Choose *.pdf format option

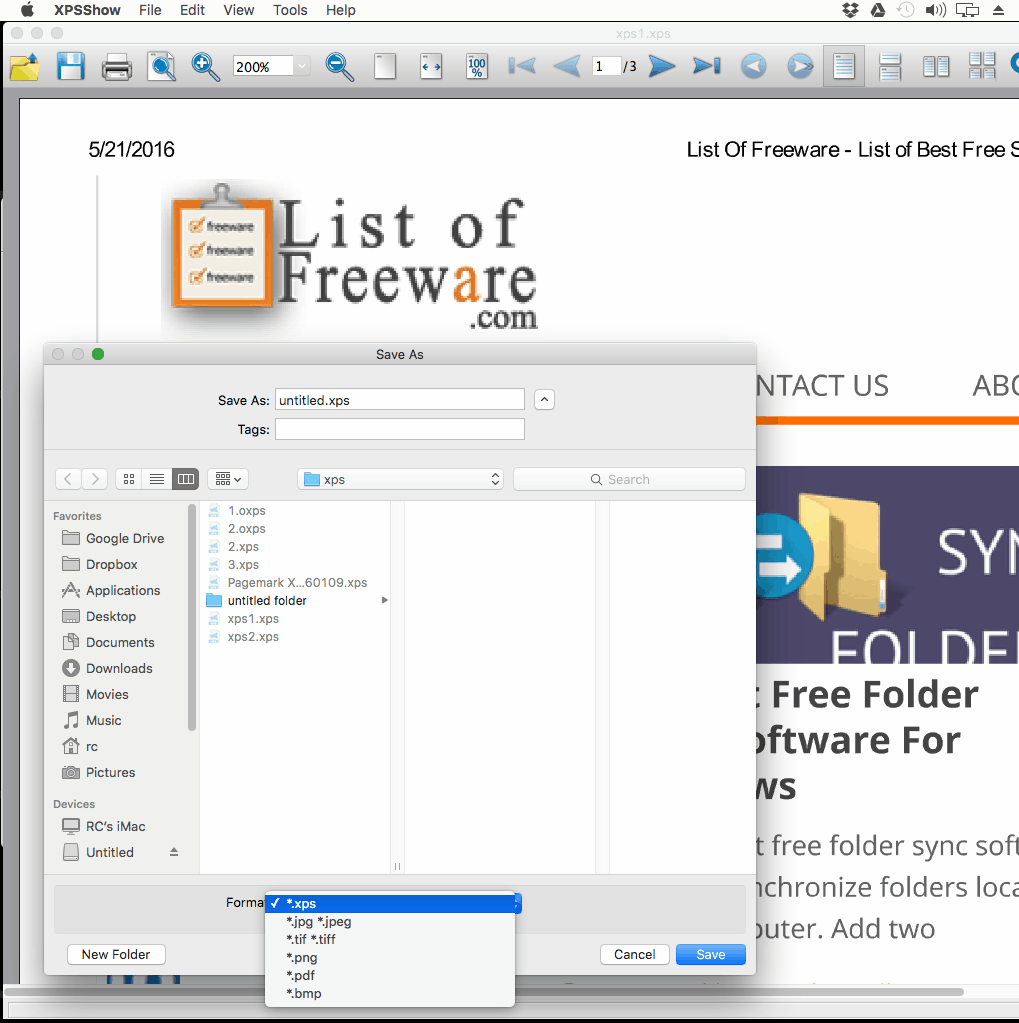point(390,975)
